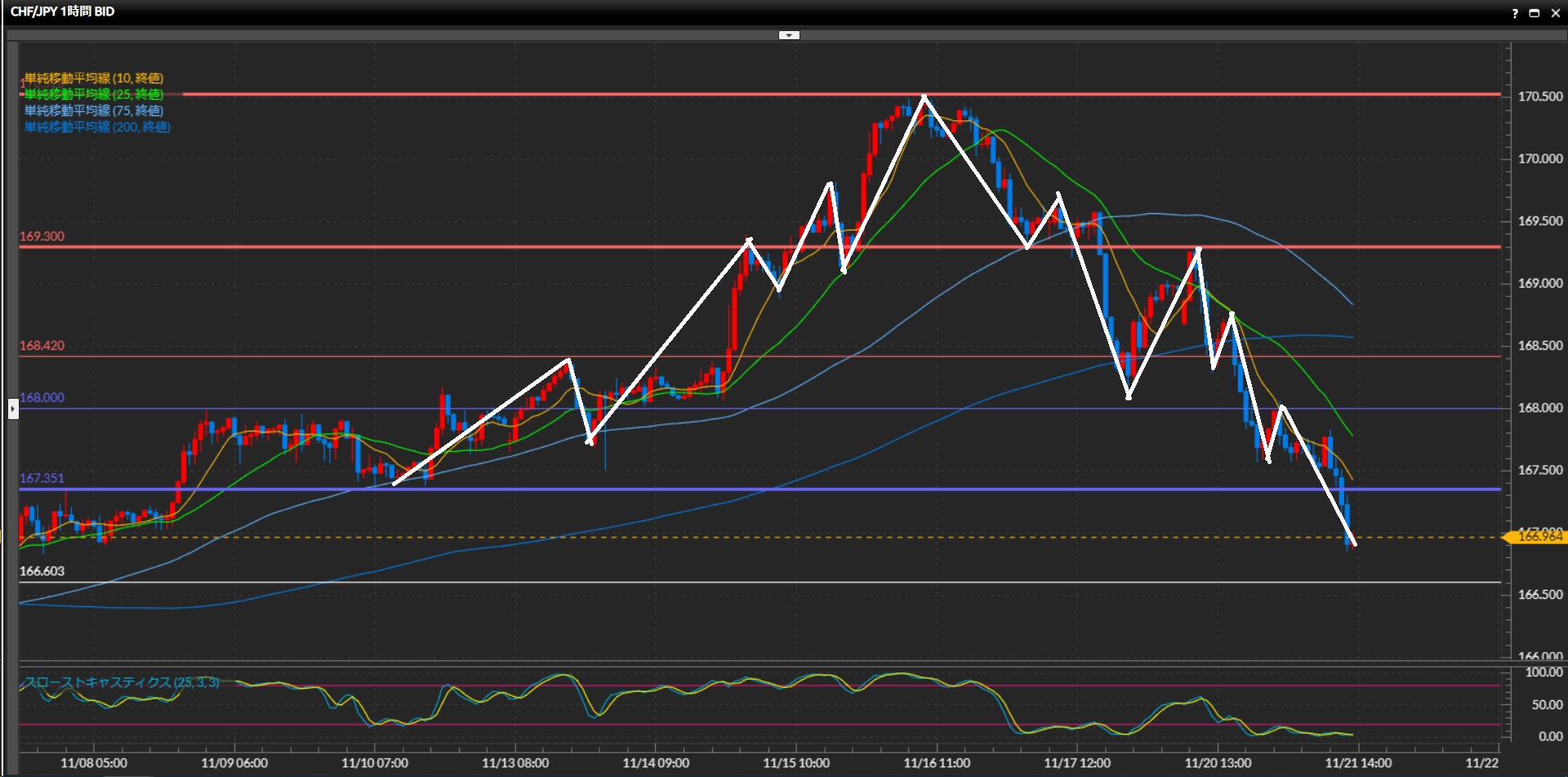Select the 167.351 support line label
The width and height of the screenshot is (1568, 777).
click(x=42, y=478)
